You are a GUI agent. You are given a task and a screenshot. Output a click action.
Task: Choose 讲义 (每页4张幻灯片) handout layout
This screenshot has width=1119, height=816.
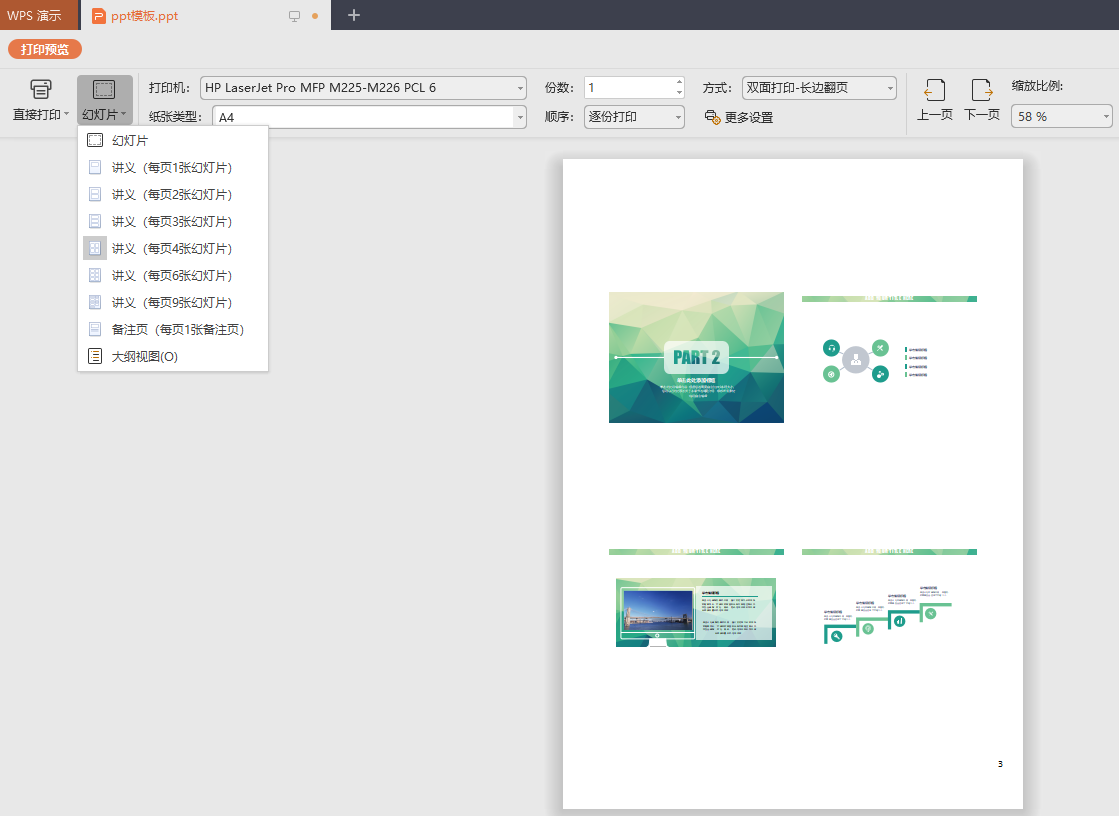pos(171,248)
